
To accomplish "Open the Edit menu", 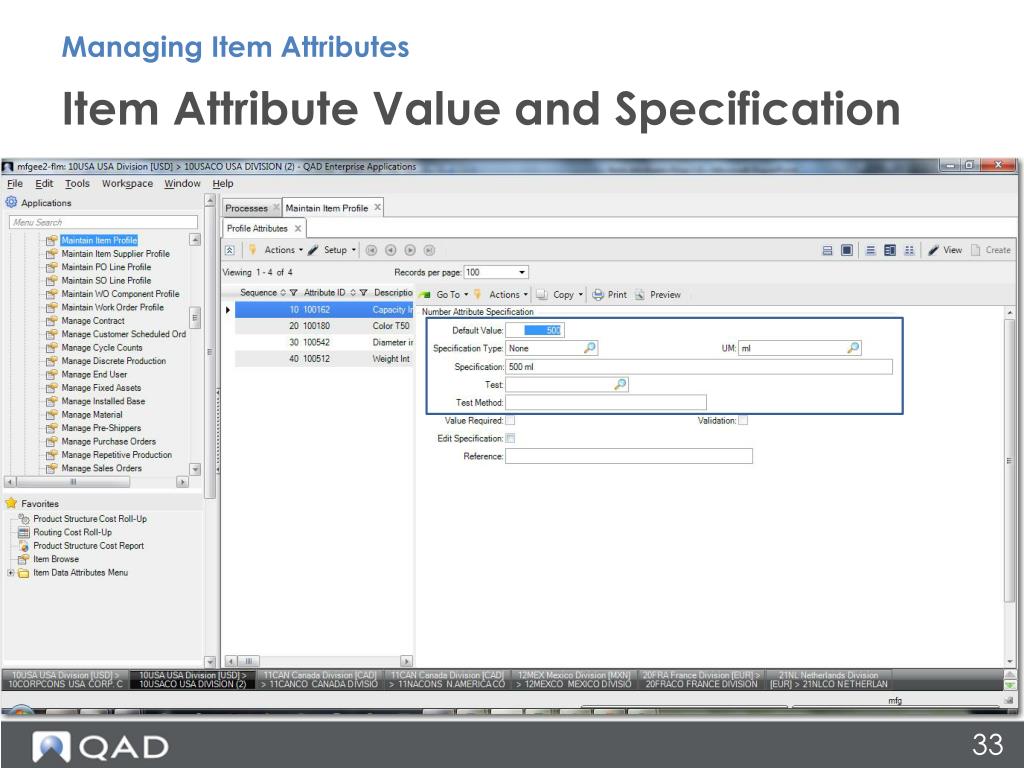I will pyautogui.click(x=44, y=184).
